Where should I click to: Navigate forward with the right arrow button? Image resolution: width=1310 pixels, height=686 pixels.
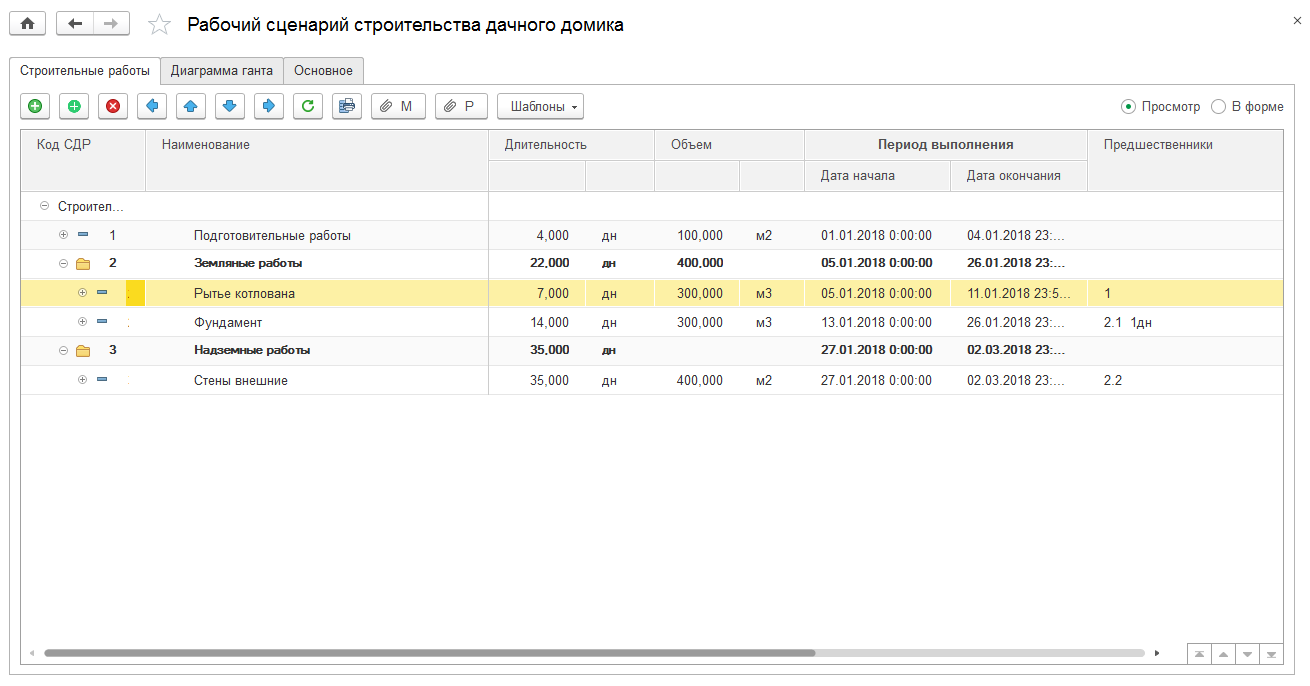111,24
